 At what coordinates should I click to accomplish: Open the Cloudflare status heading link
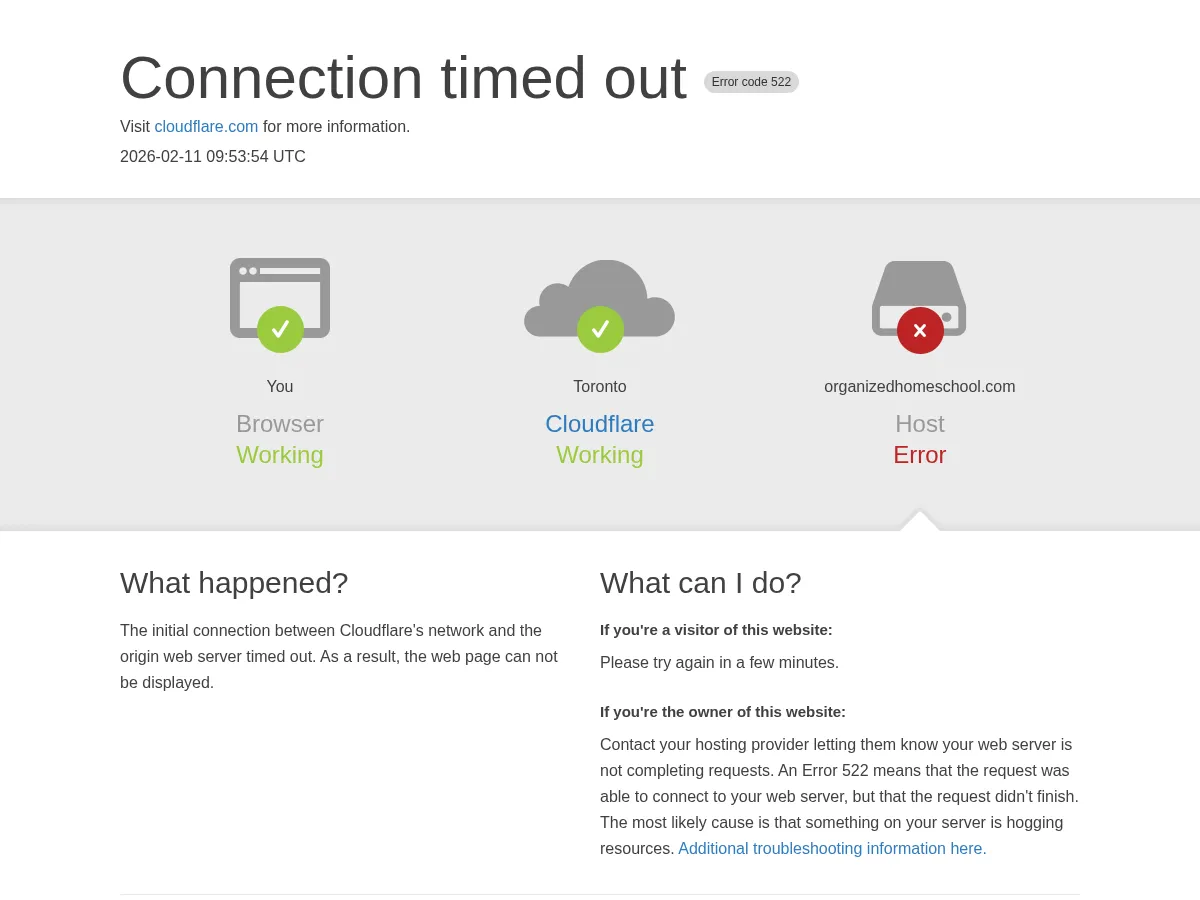tap(600, 424)
